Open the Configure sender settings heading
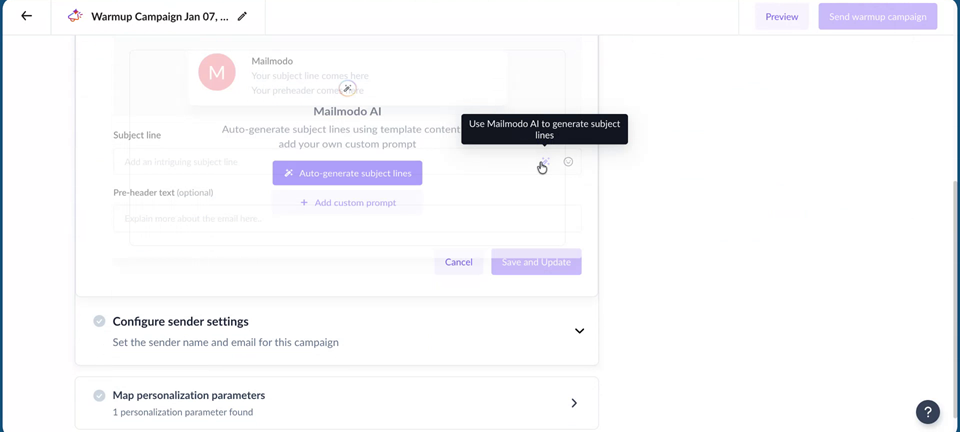 coord(181,321)
